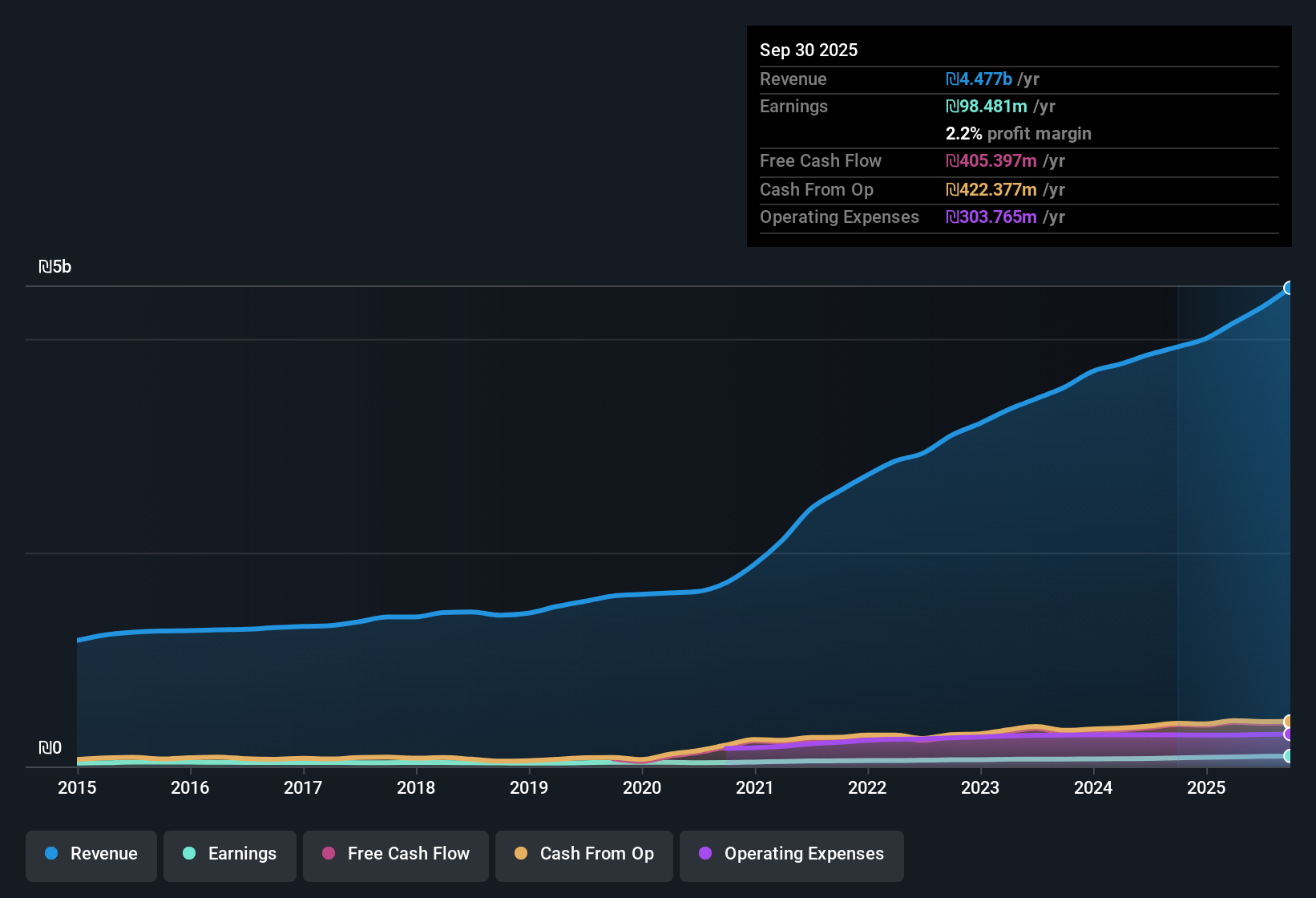Click the ₪4.477b Revenue value in tooltip
The image size is (1316, 898).
(979, 79)
